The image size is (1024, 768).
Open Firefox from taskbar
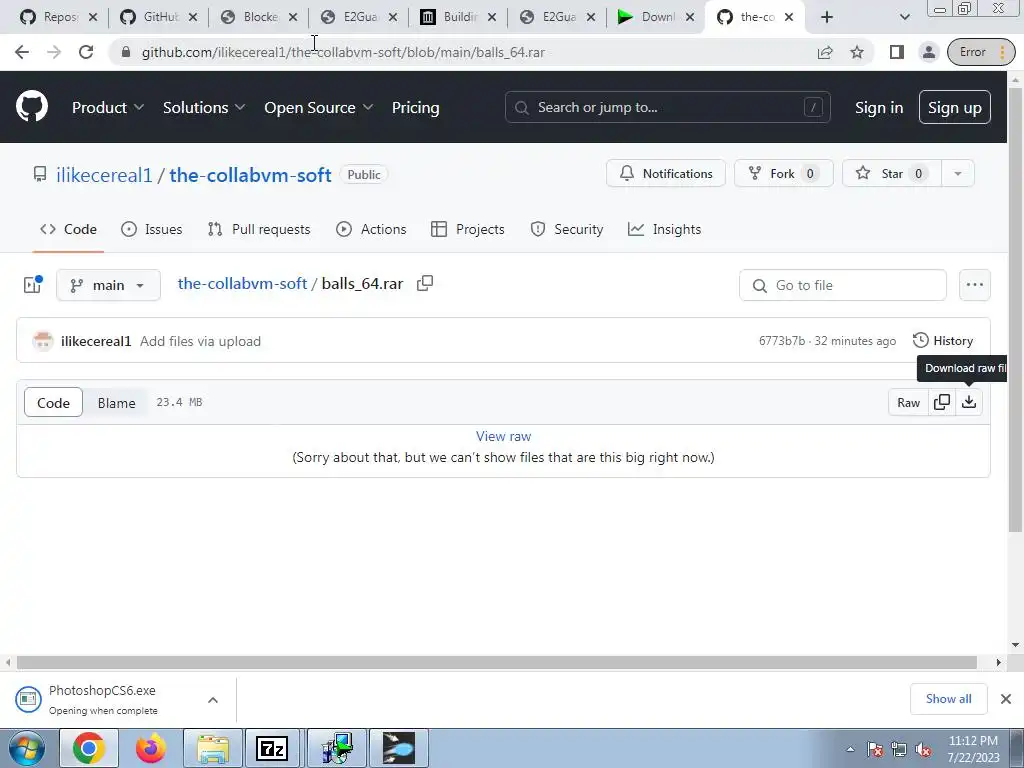[151, 748]
